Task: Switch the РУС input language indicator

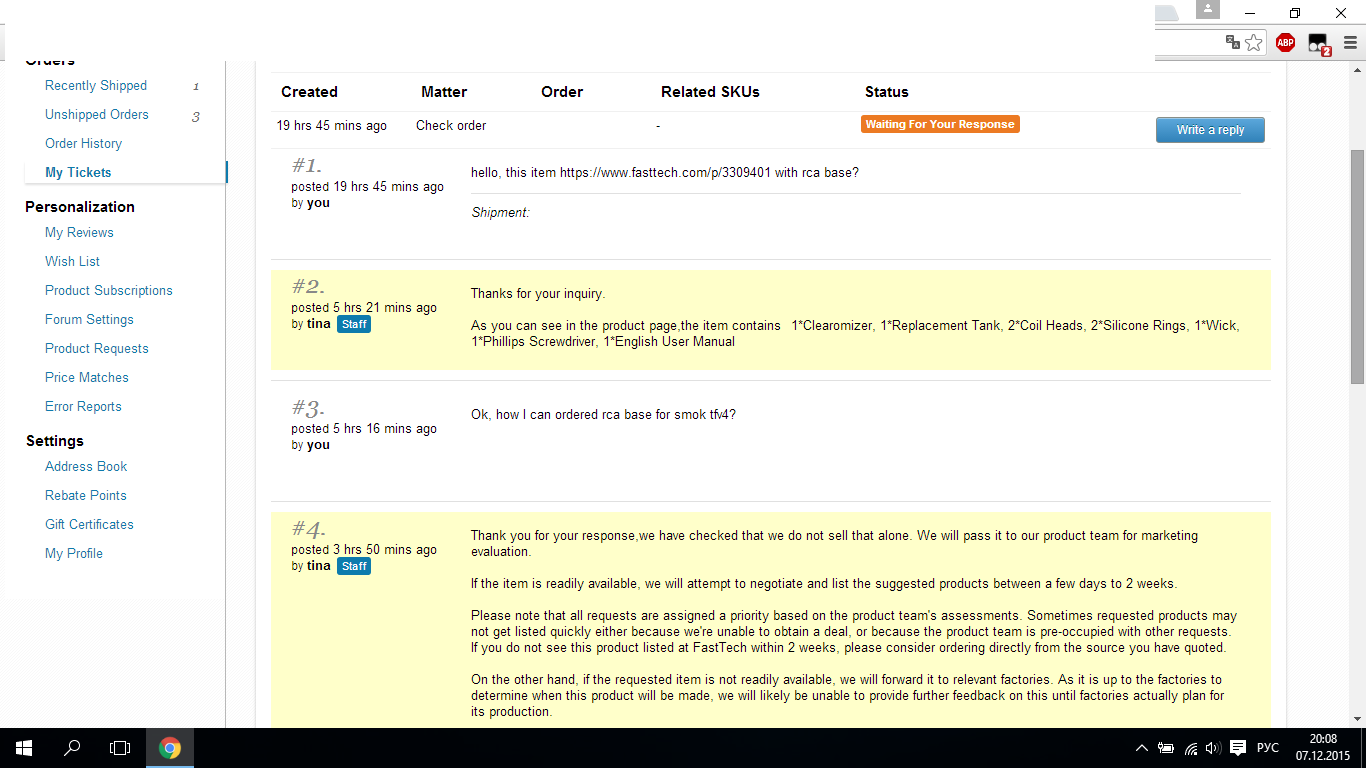Action: click(1268, 748)
